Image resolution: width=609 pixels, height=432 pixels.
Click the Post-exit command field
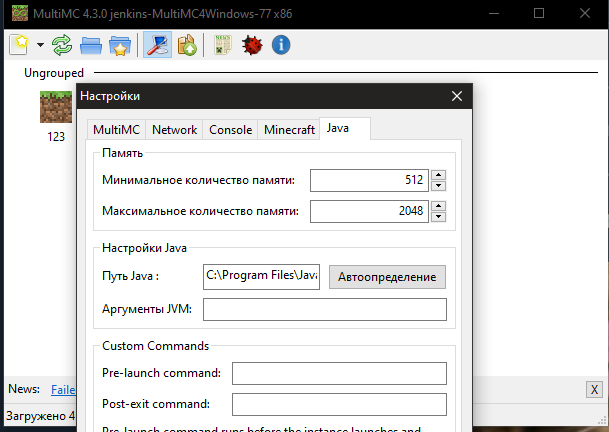pyautogui.click(x=339, y=404)
